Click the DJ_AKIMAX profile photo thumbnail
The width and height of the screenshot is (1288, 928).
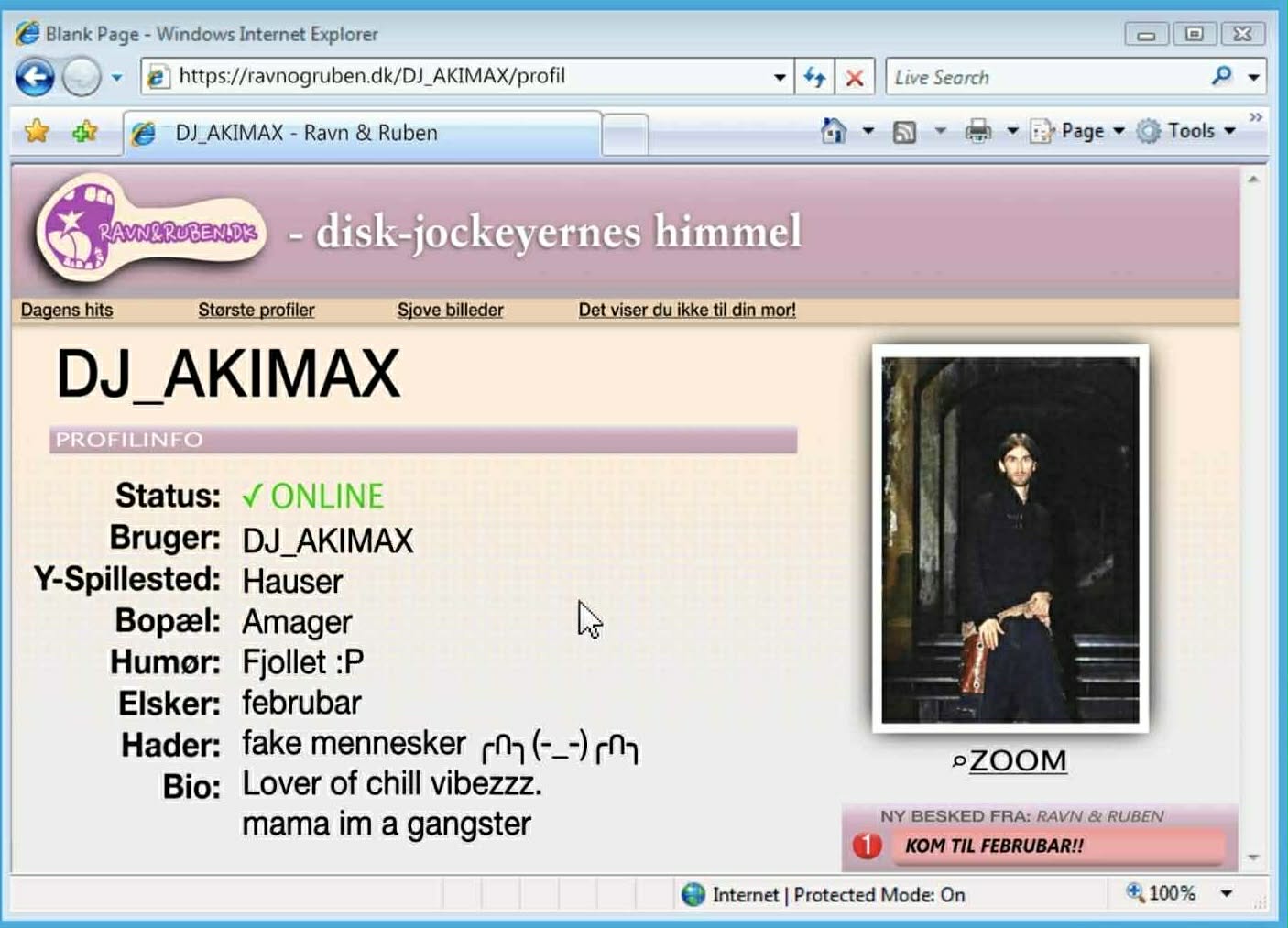(x=1010, y=540)
